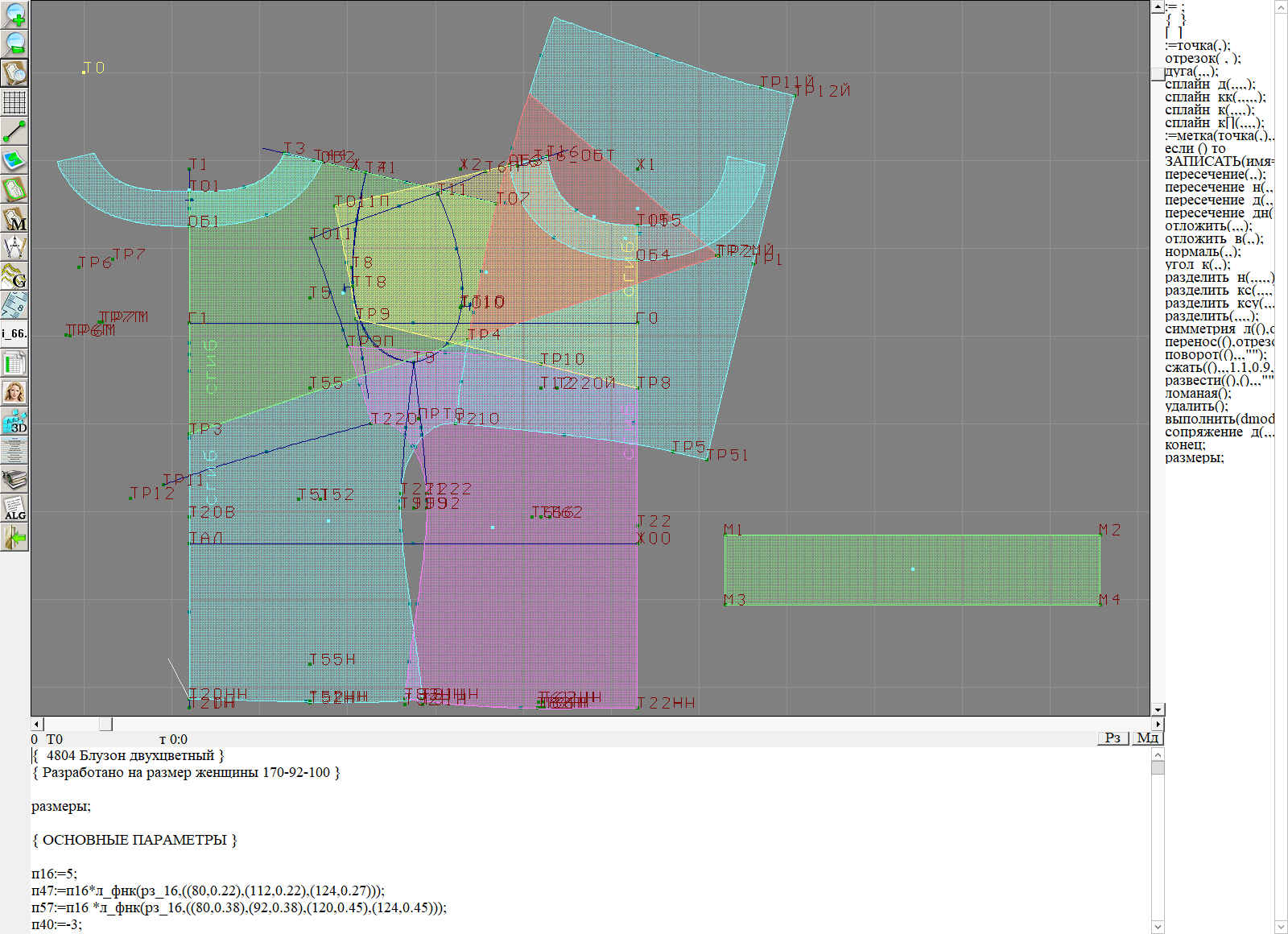Click the zoom out magnifier icon

(x=14, y=43)
